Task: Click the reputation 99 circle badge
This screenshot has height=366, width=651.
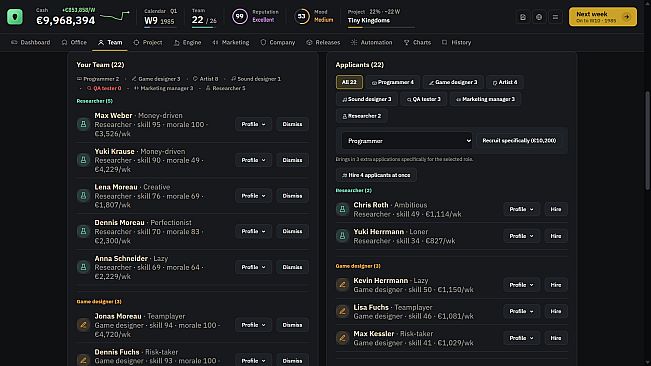Action: tap(240, 17)
